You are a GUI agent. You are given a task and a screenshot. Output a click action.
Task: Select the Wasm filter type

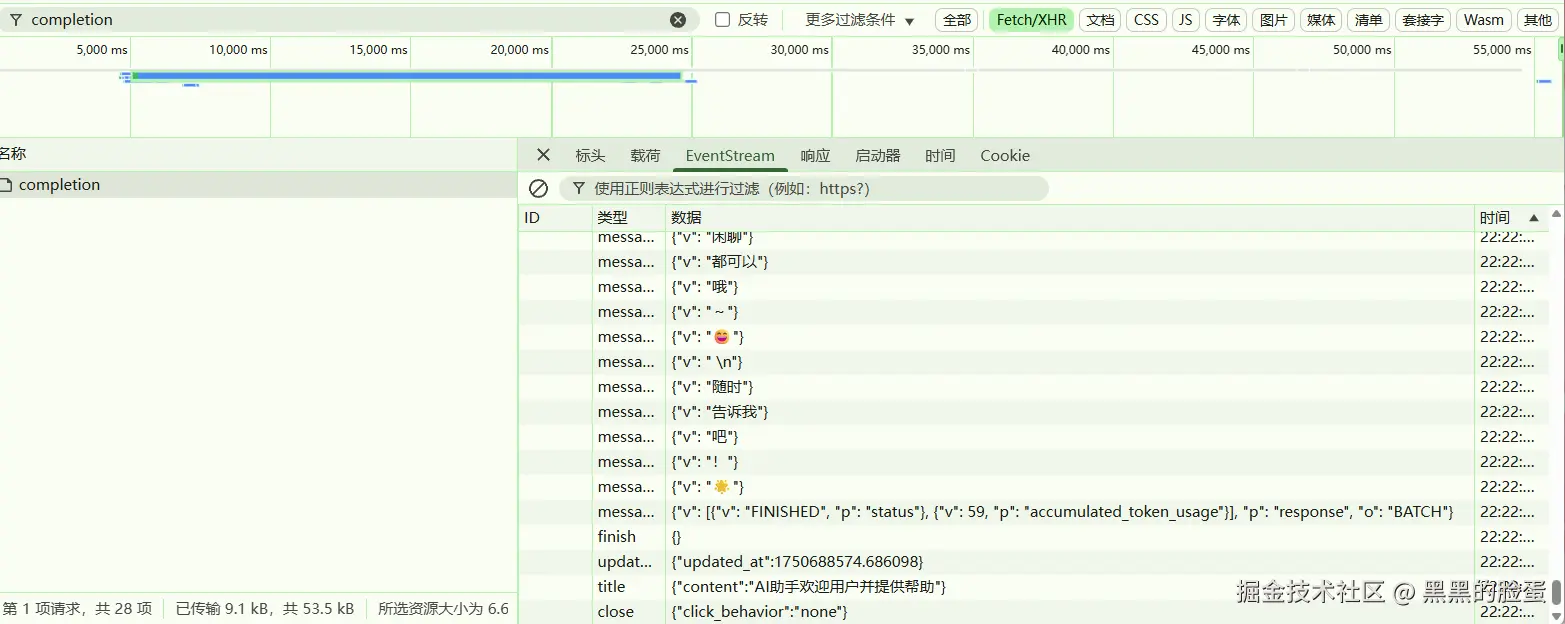(1483, 20)
